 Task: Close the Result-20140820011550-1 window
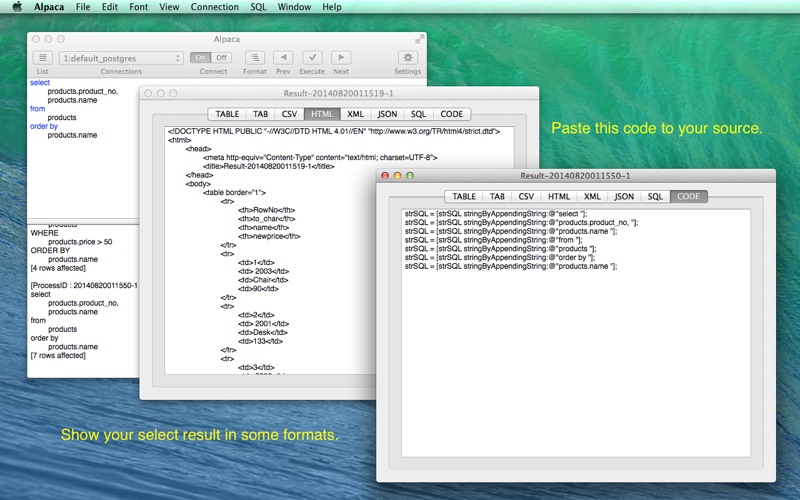click(385, 176)
